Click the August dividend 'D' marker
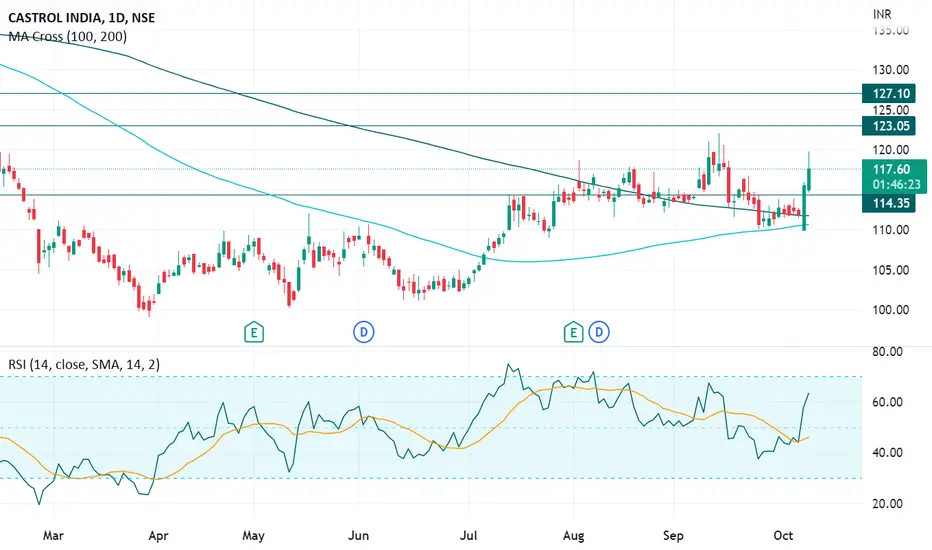 pos(599,332)
